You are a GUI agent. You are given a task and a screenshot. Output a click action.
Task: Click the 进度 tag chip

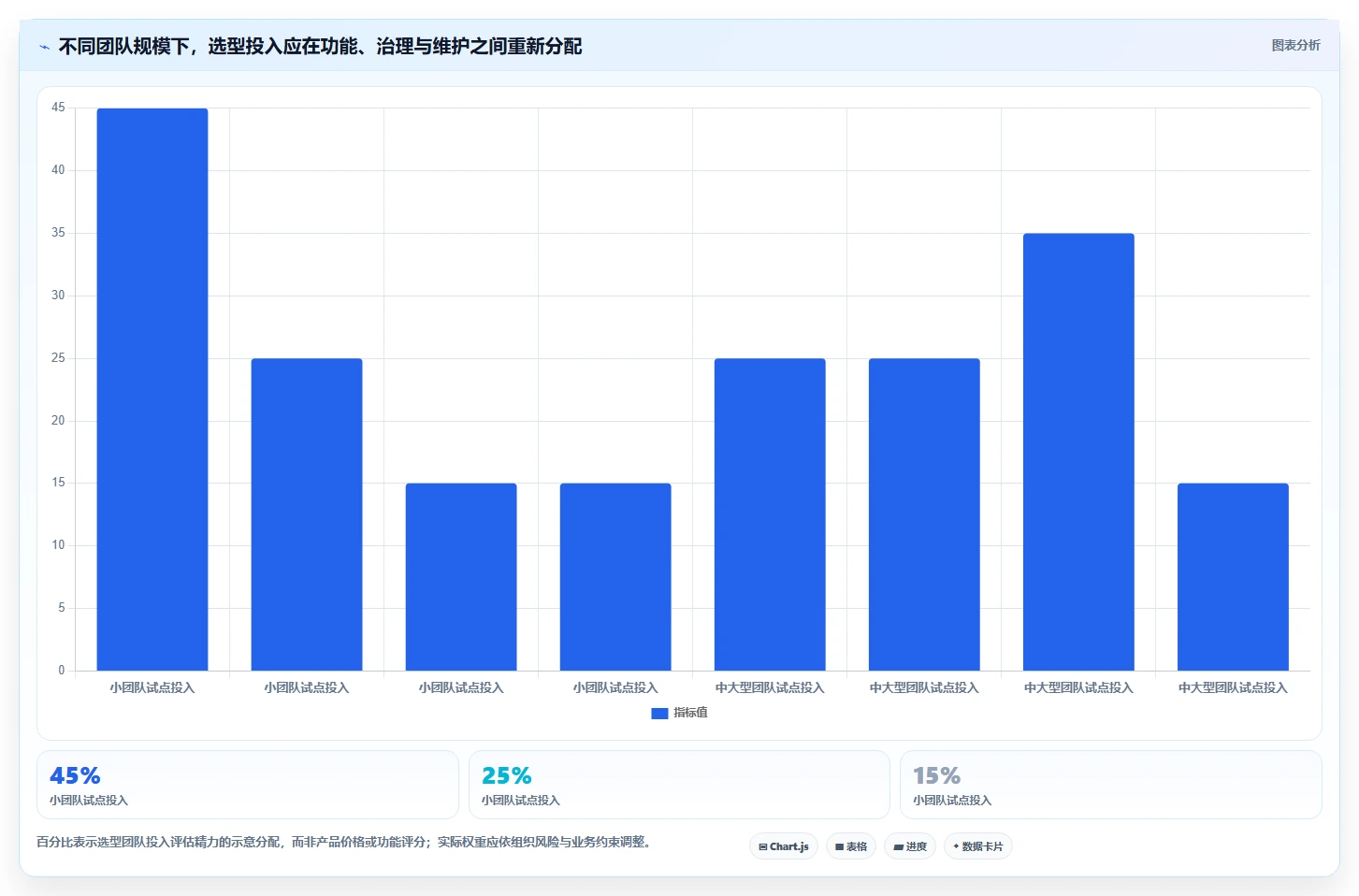pyautogui.click(x=910, y=846)
